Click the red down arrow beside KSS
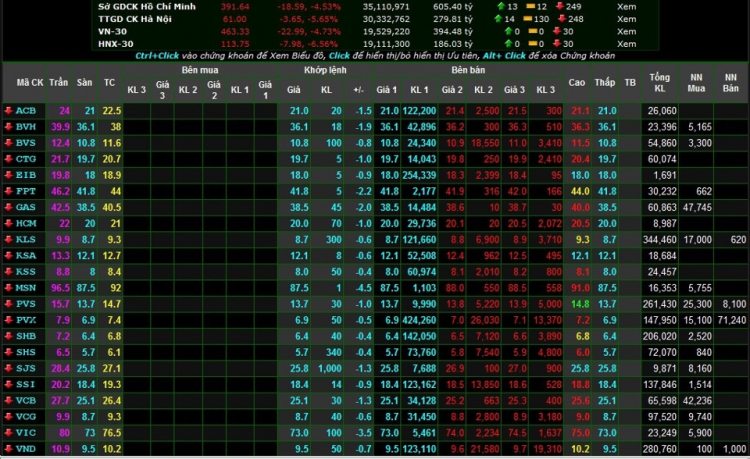This screenshot has height=459, width=750. [9, 272]
